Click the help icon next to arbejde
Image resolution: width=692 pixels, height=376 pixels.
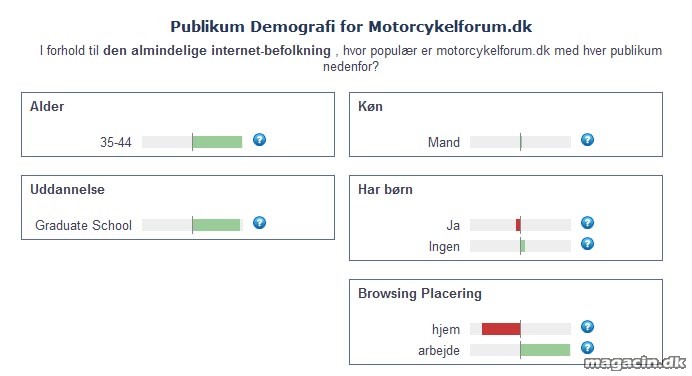tap(587, 348)
